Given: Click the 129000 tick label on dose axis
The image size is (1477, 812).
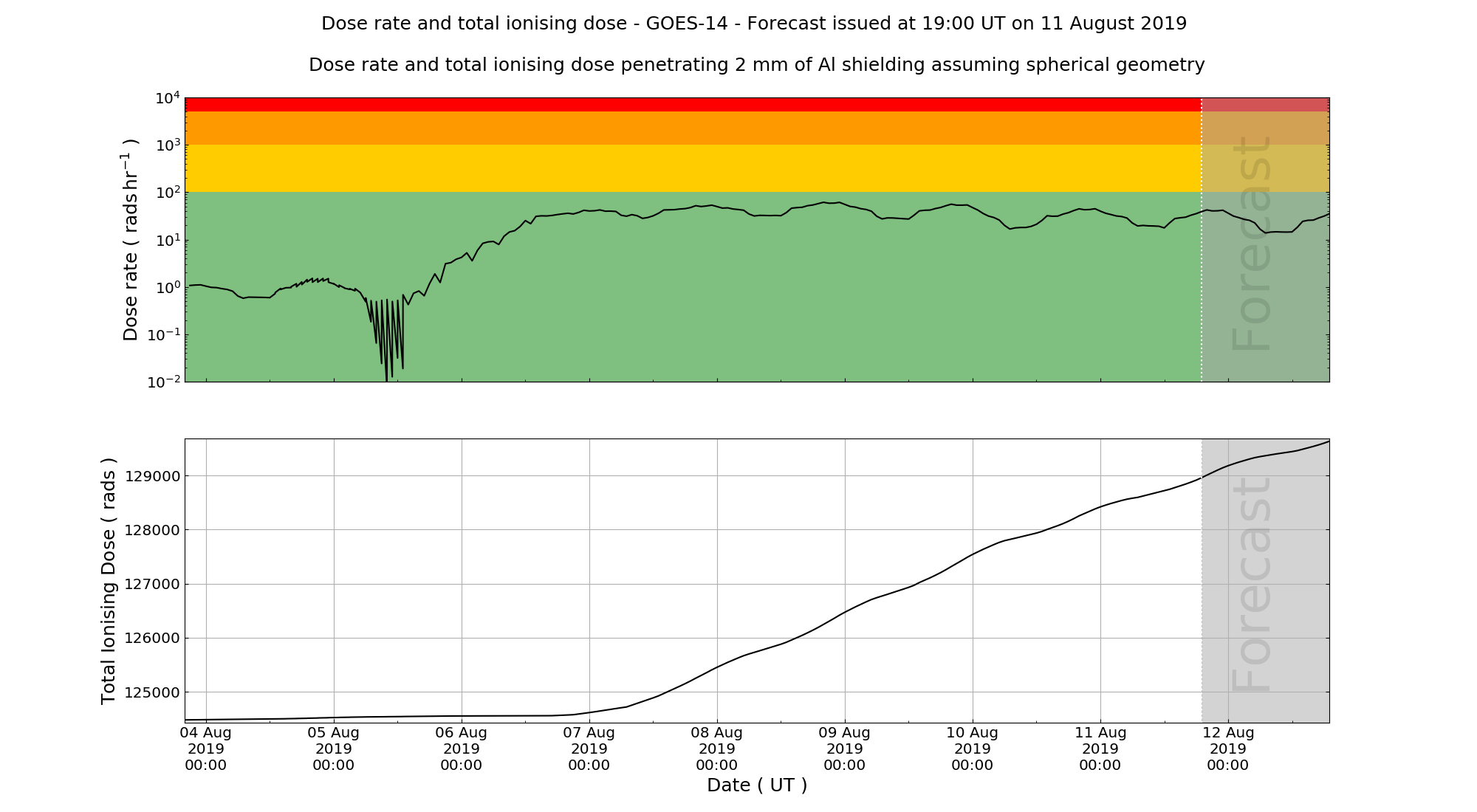Looking at the screenshot, I should 153,476.
